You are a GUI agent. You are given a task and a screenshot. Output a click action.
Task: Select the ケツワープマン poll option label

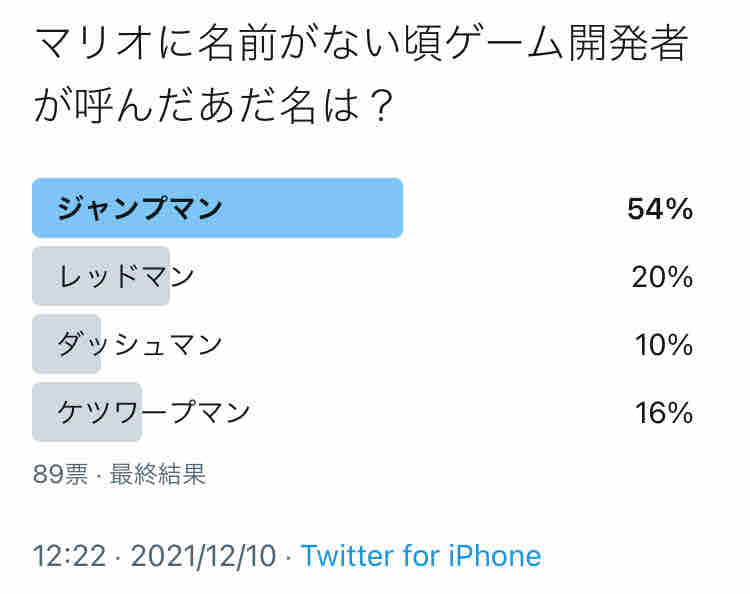pos(153,412)
